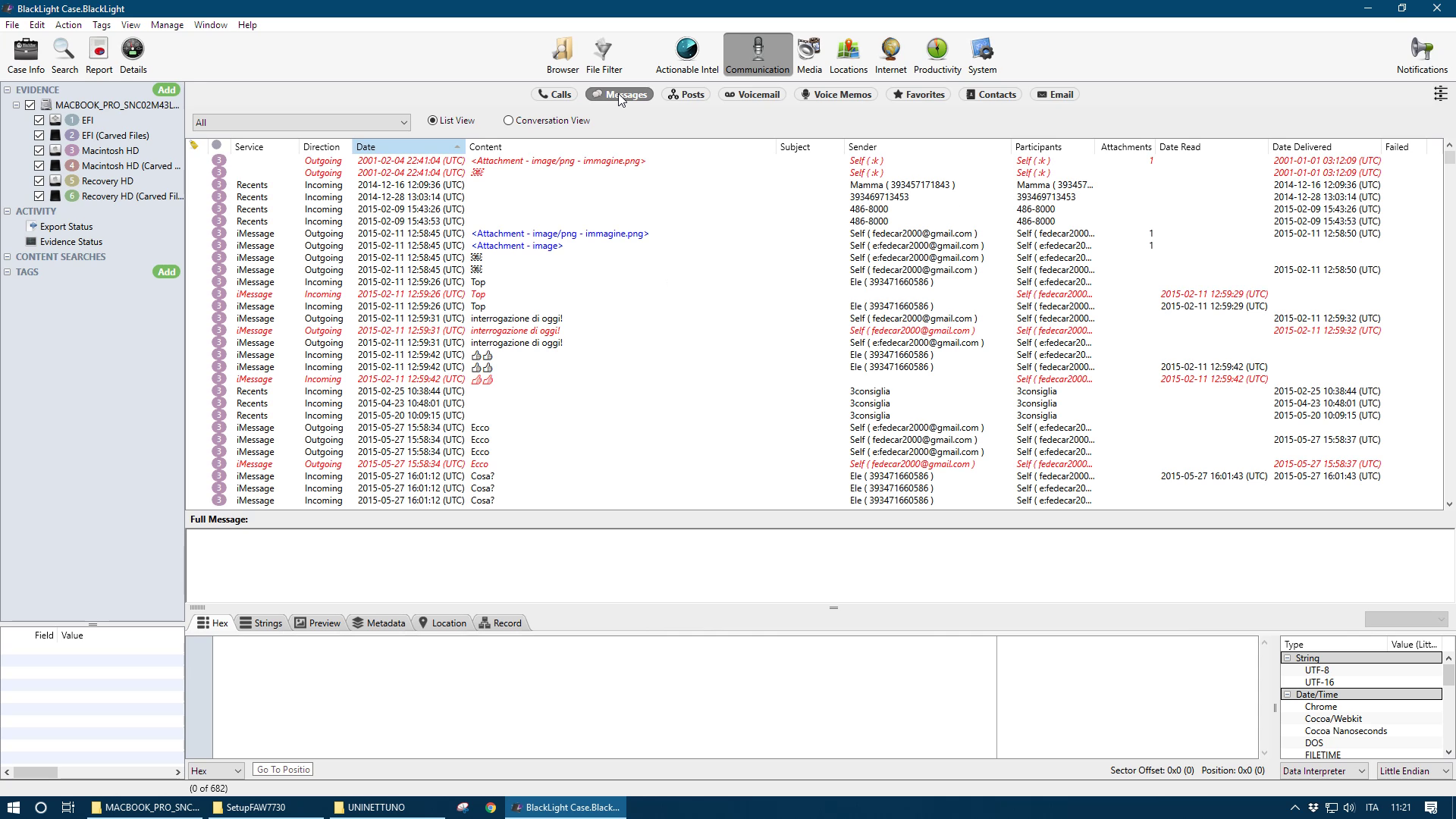The image size is (1456, 819).
Task: Open the System view
Action: click(982, 56)
